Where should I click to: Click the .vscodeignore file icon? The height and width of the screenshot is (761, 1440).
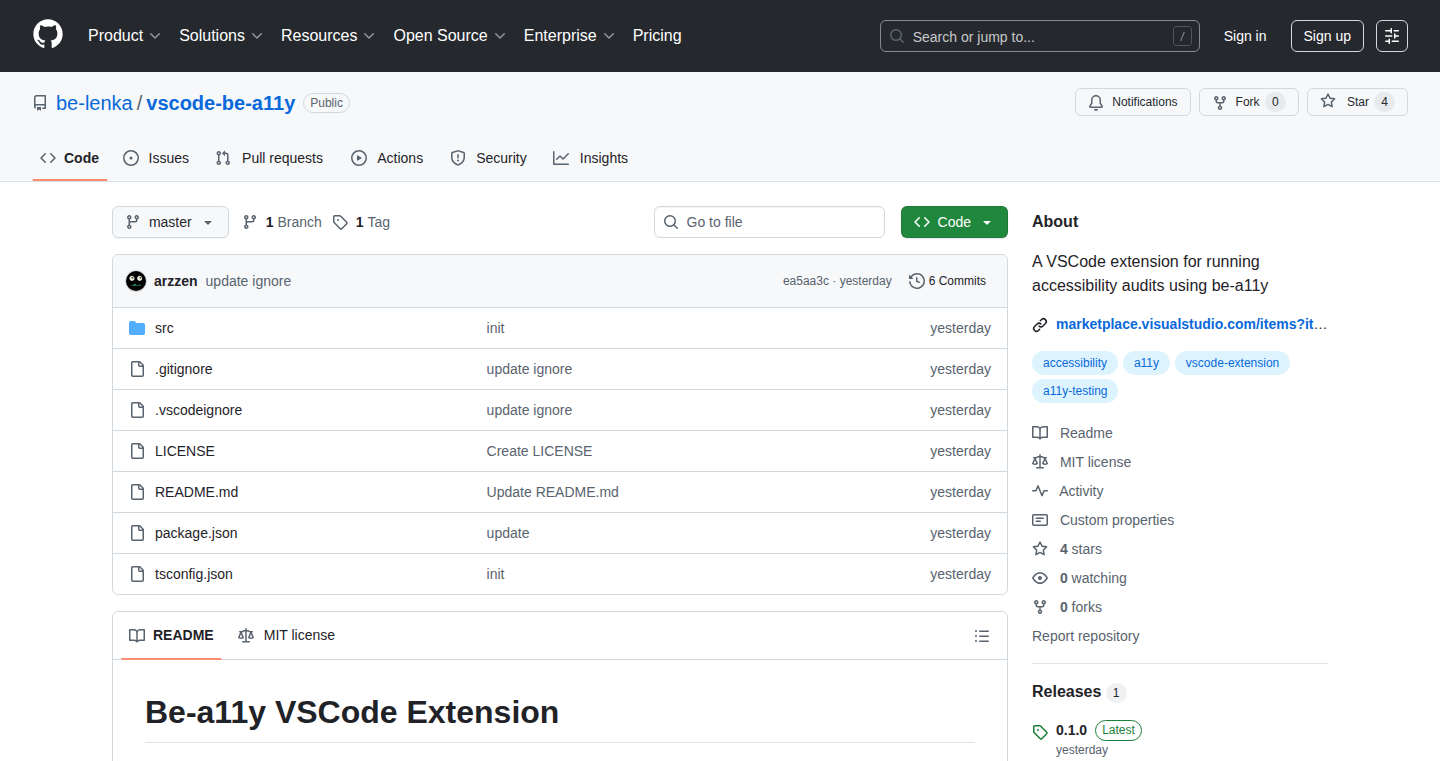137,410
